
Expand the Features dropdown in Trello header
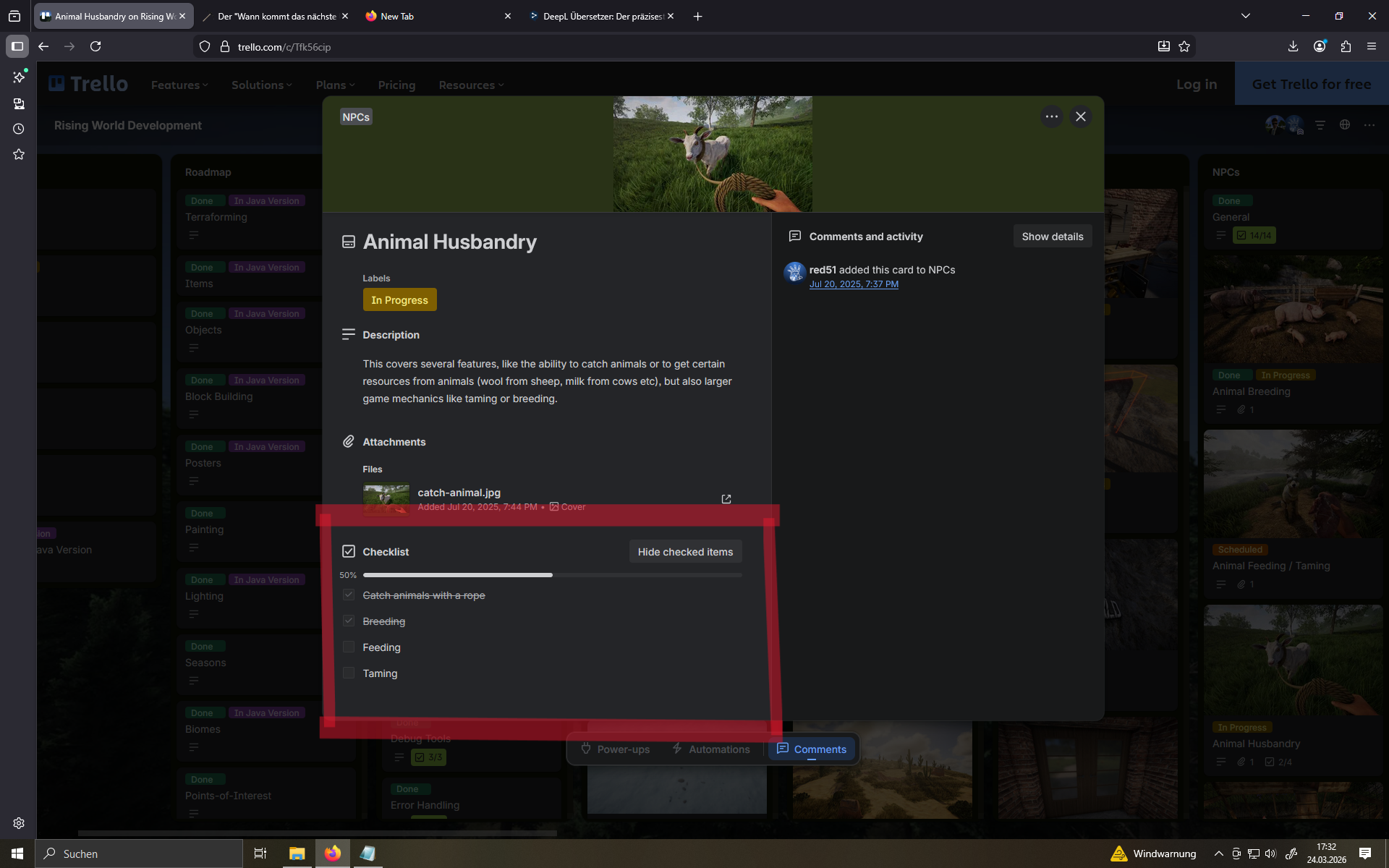[x=179, y=85]
